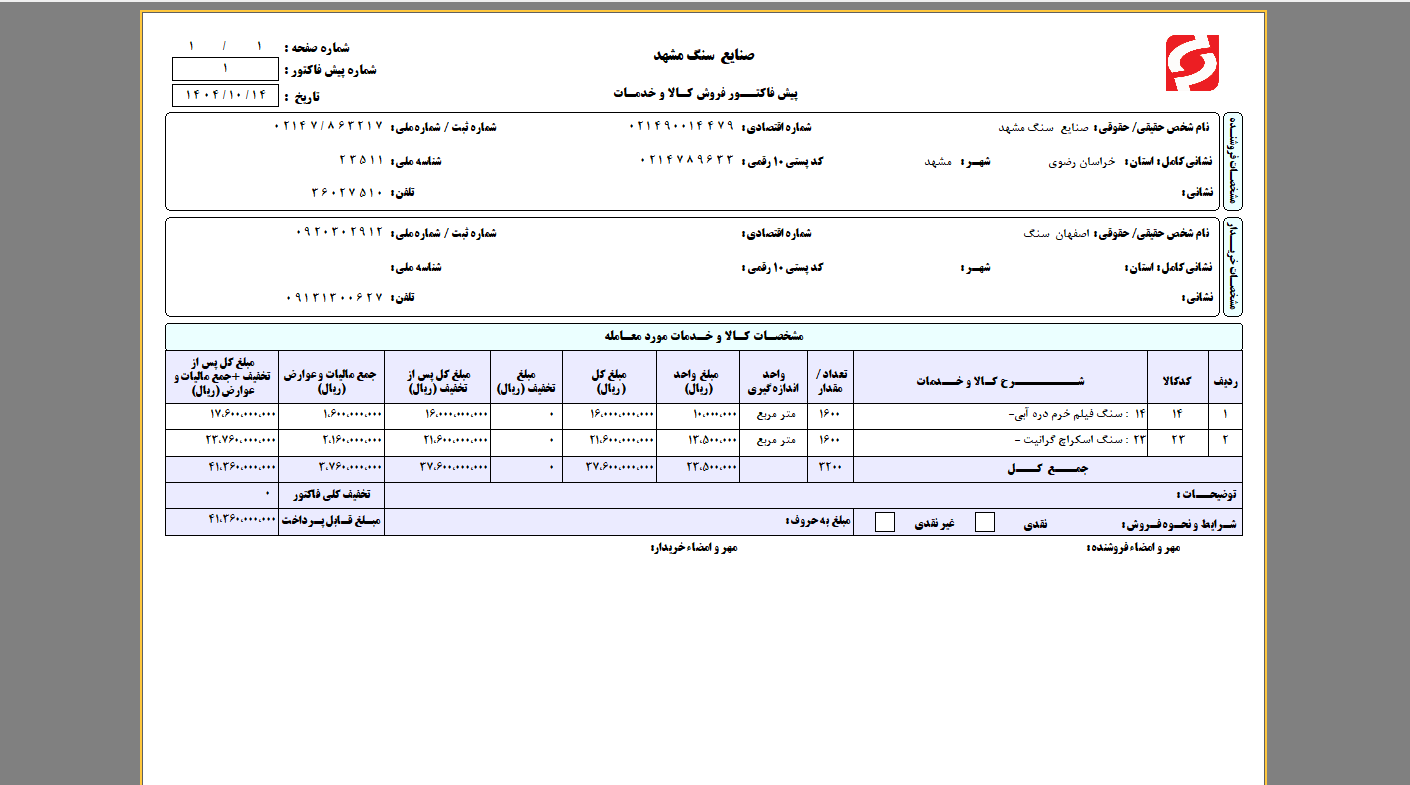The width and height of the screenshot is (1410, 785).
Task: Click row one final amount ۱۷,۶۰۰,۰۰۰,۰۰۰
Action: pos(243,413)
